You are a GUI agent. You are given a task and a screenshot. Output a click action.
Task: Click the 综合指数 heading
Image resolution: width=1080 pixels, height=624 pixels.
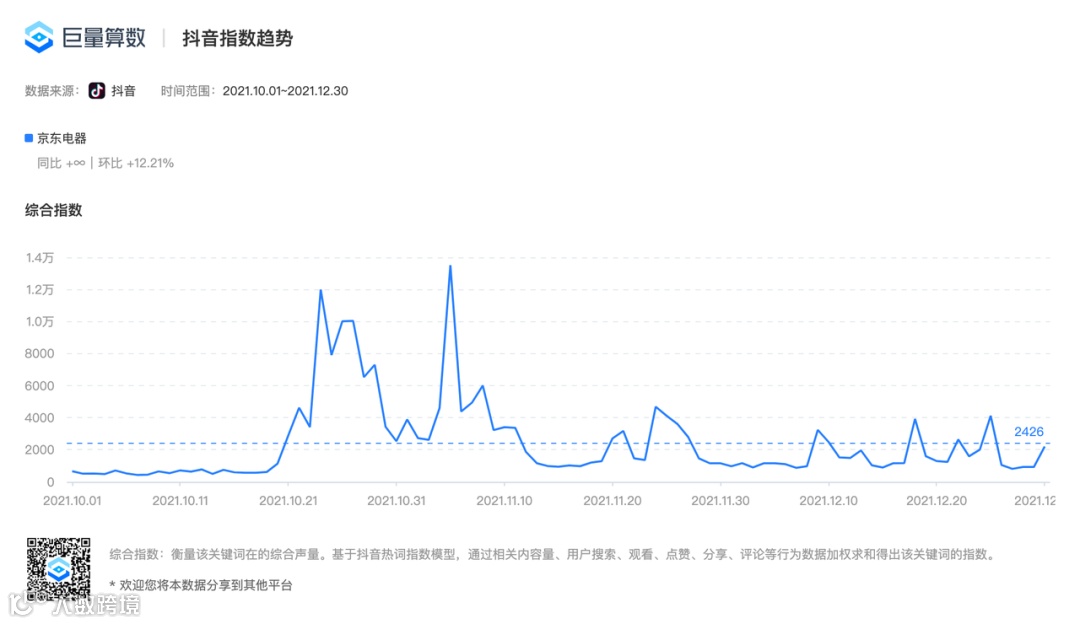[x=54, y=210]
